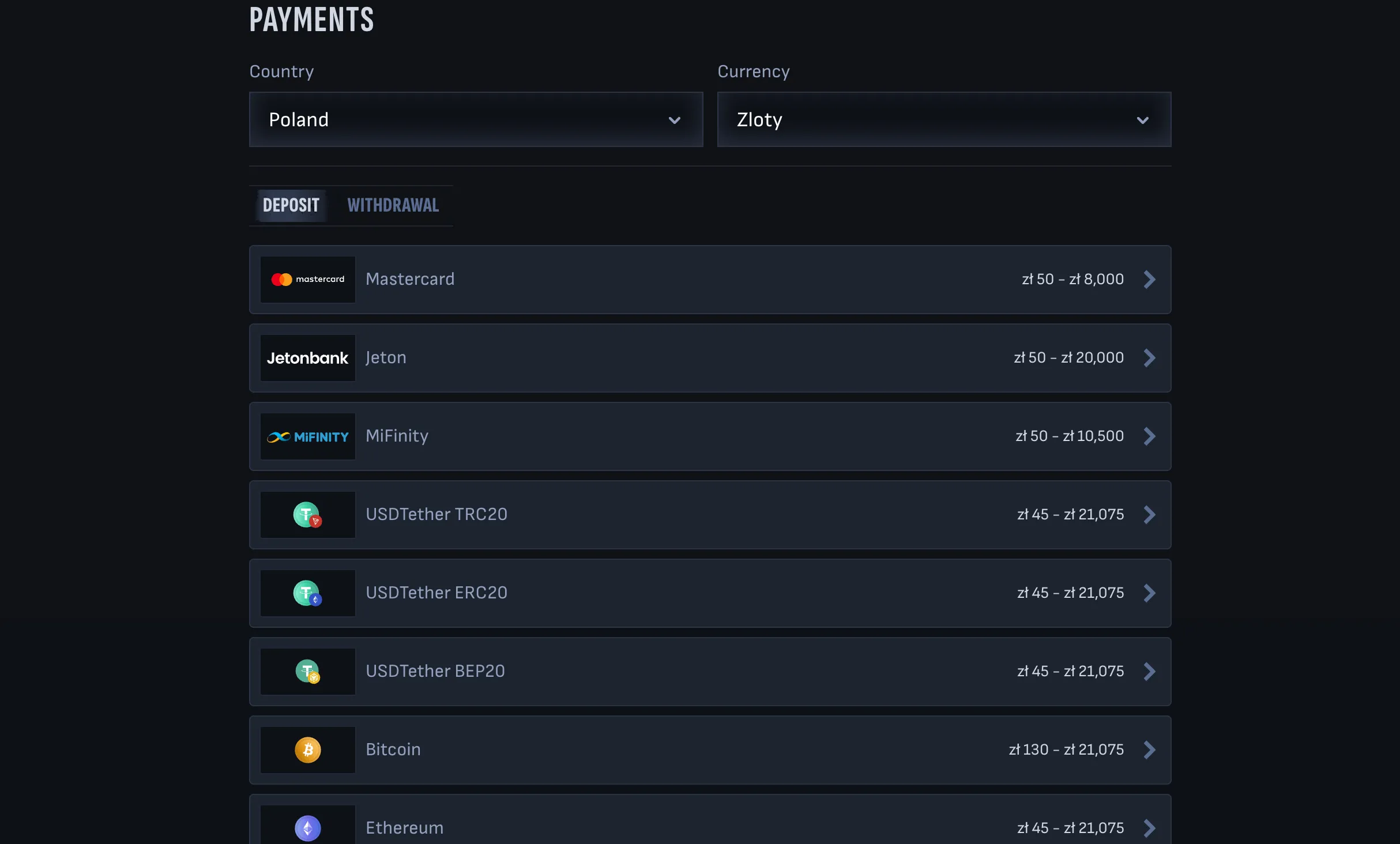Select USDTether ERC20 label

(x=436, y=593)
